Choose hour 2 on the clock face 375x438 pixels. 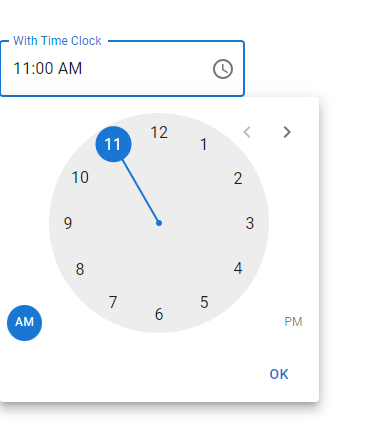tap(237, 178)
